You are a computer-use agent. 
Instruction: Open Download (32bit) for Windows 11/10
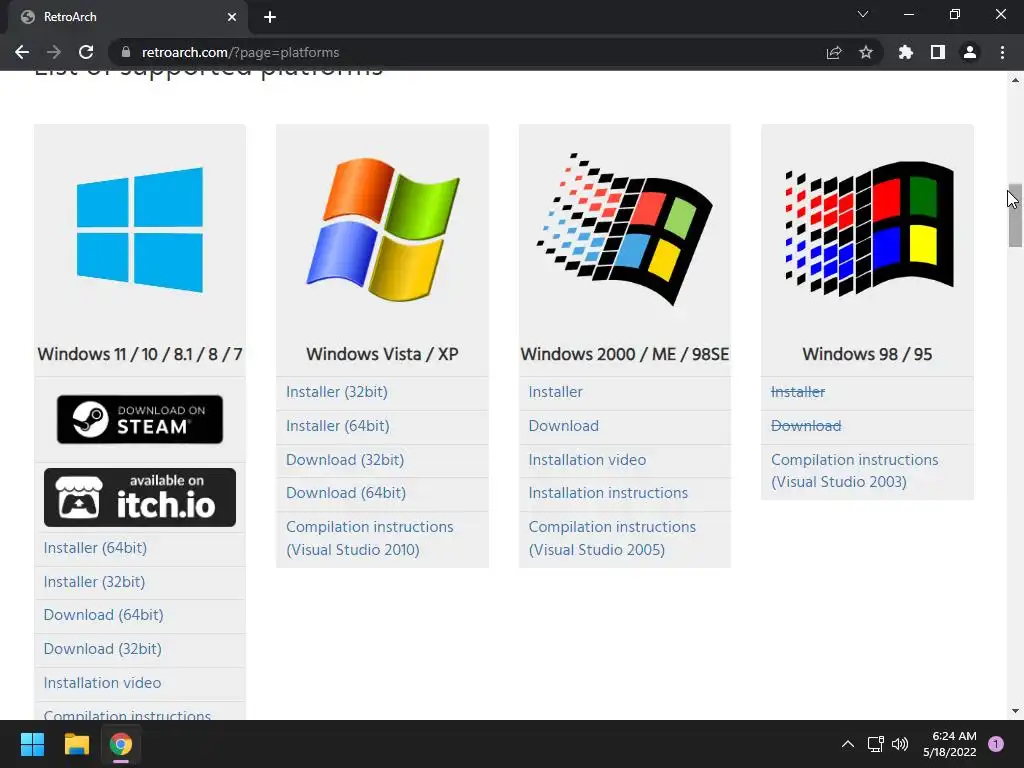103,649
